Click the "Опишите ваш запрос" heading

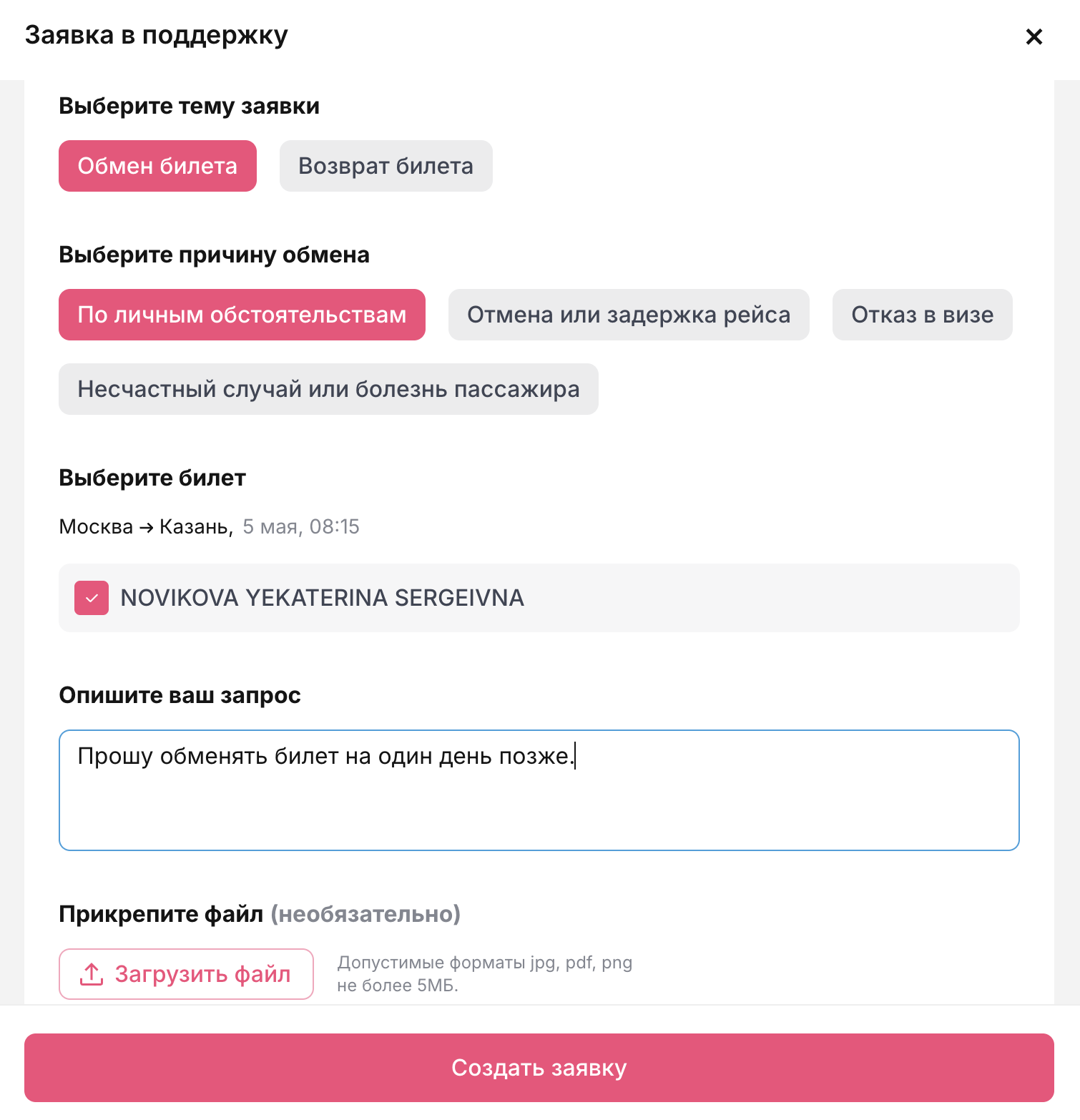click(x=180, y=695)
